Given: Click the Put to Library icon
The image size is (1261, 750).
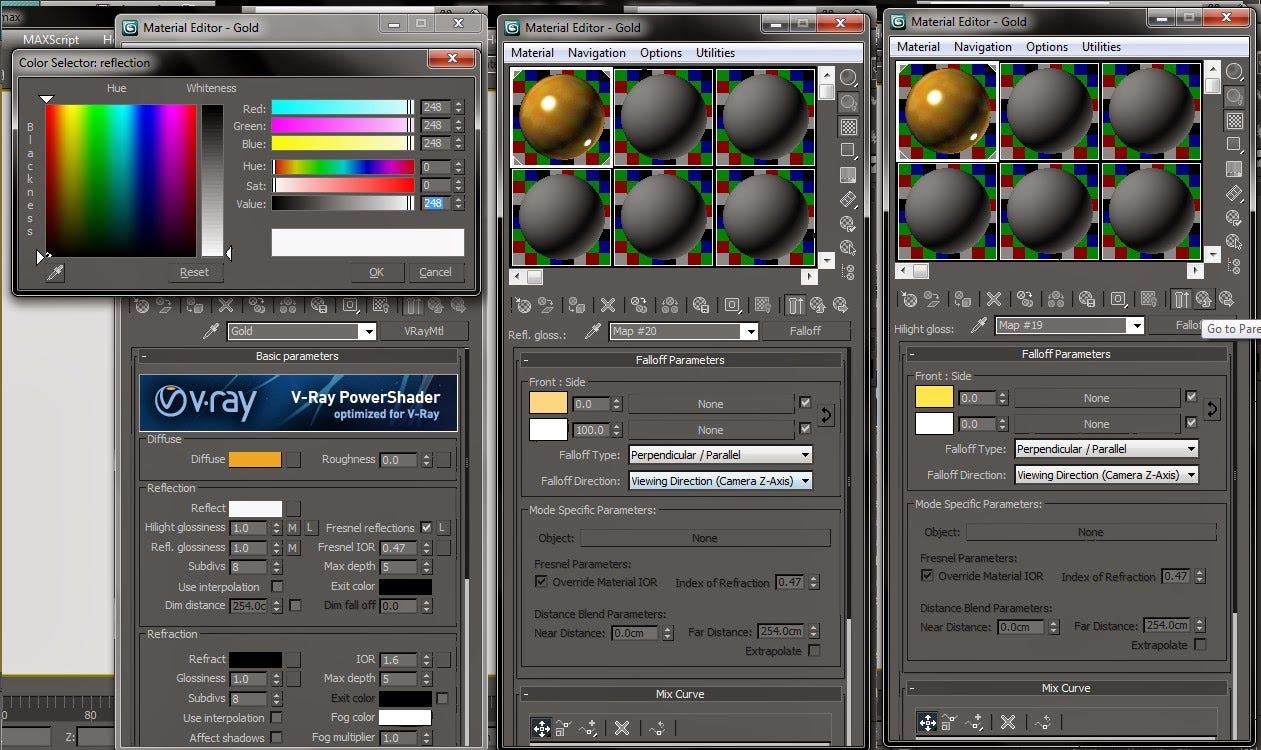Looking at the screenshot, I should coord(700,306).
